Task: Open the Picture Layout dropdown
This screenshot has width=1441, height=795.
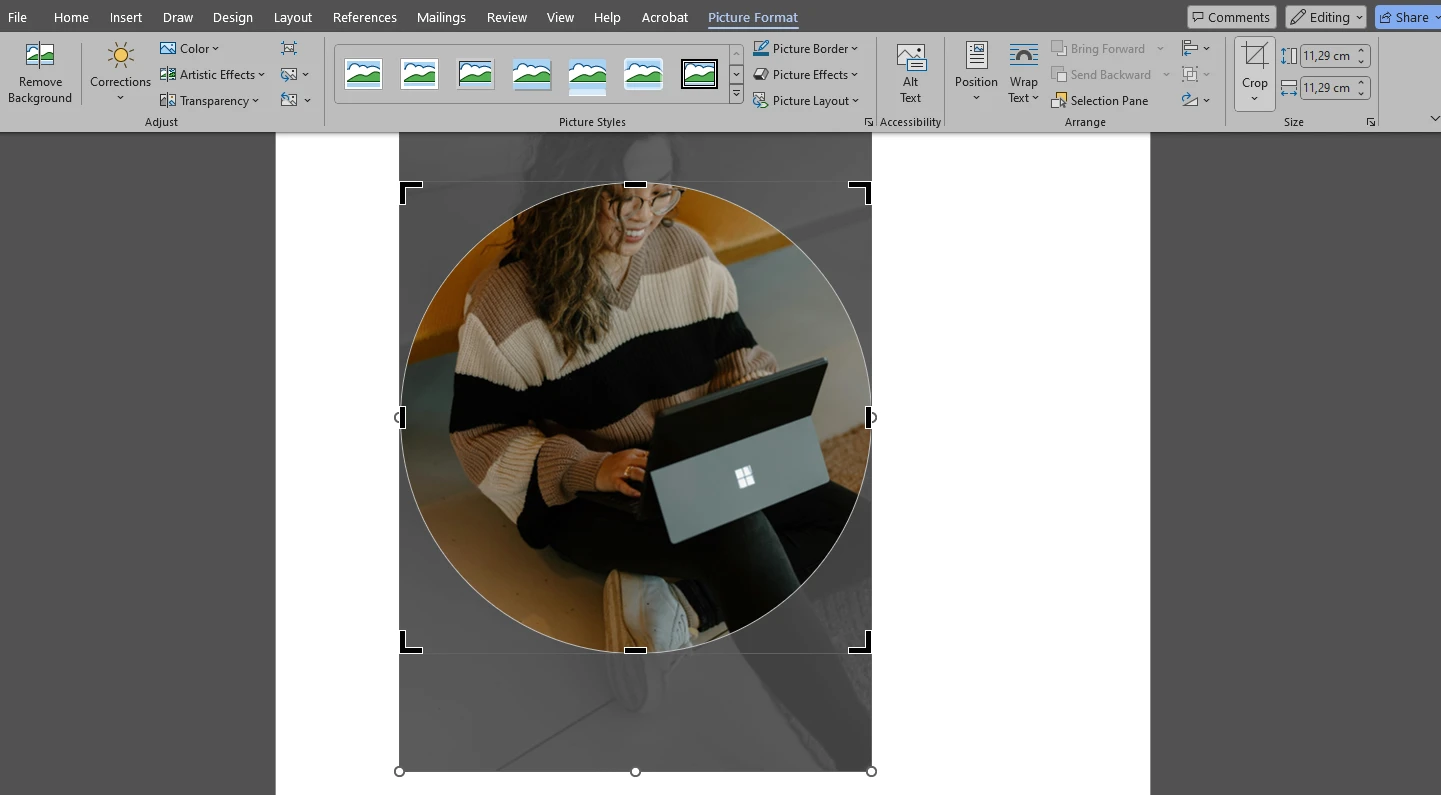Action: (x=805, y=100)
